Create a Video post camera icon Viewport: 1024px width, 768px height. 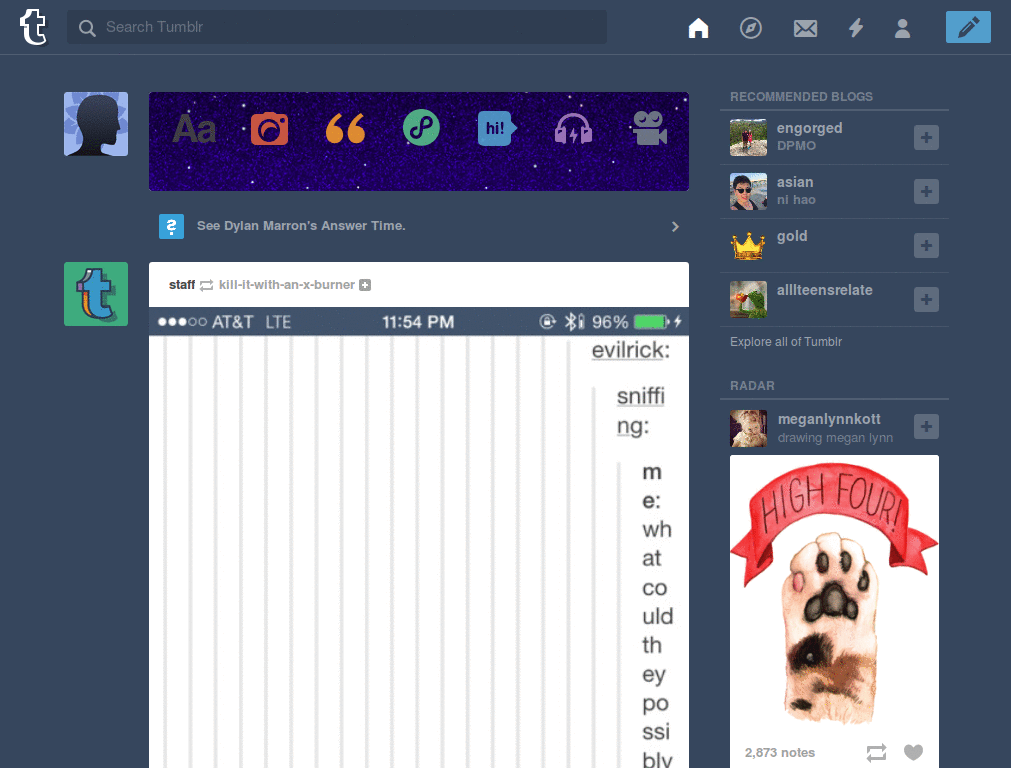pos(649,127)
